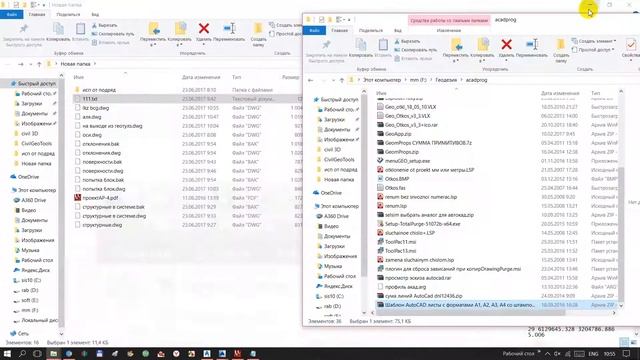Click A360 Drive in Новая папка window sidebar
This screenshot has height=360, width=640.
pyautogui.click(x=33, y=200)
